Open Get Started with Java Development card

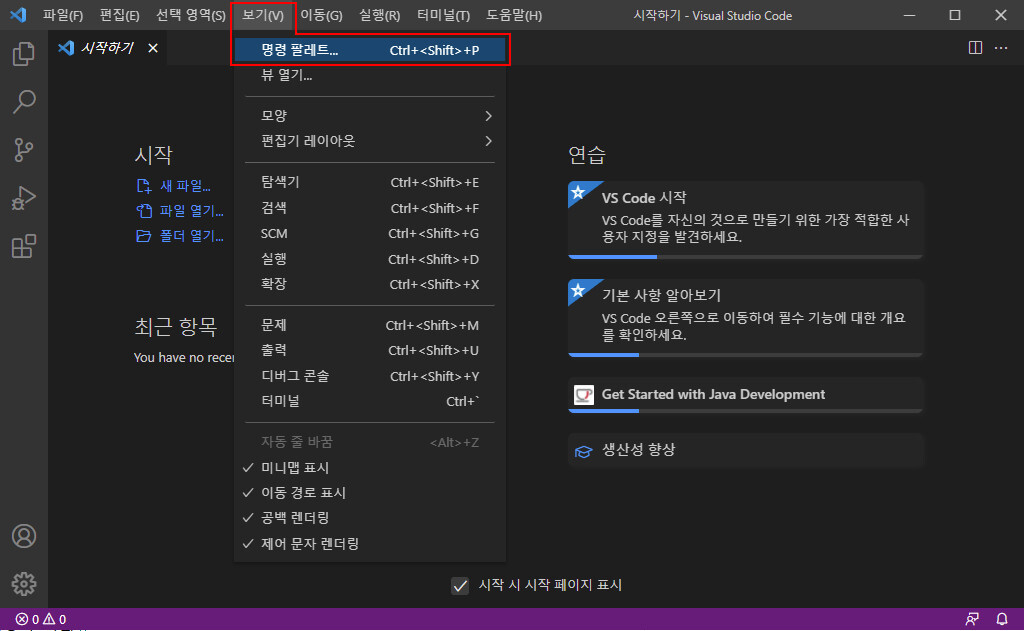(745, 395)
